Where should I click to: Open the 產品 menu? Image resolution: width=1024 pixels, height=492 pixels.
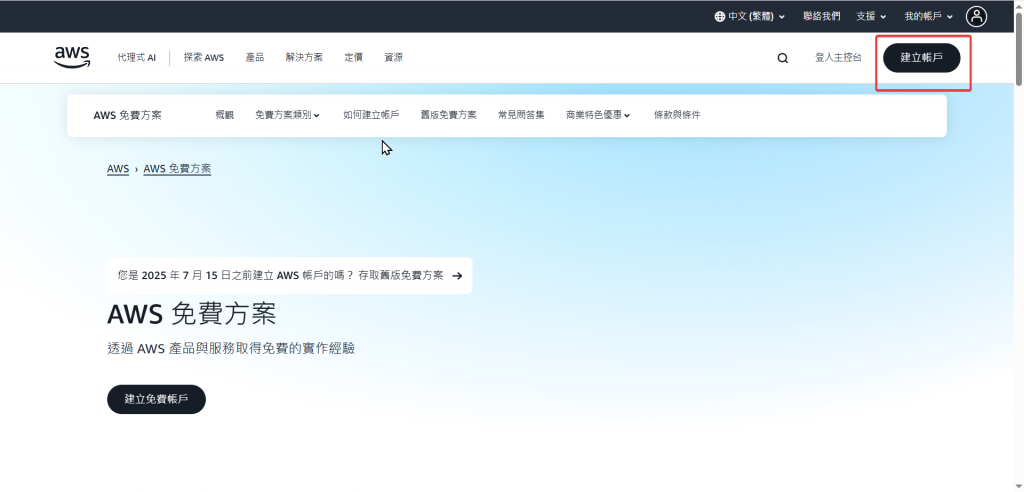[255, 57]
